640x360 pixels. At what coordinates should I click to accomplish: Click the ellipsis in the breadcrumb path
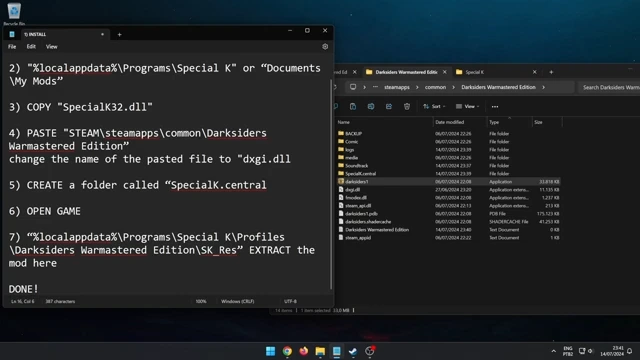375,87
